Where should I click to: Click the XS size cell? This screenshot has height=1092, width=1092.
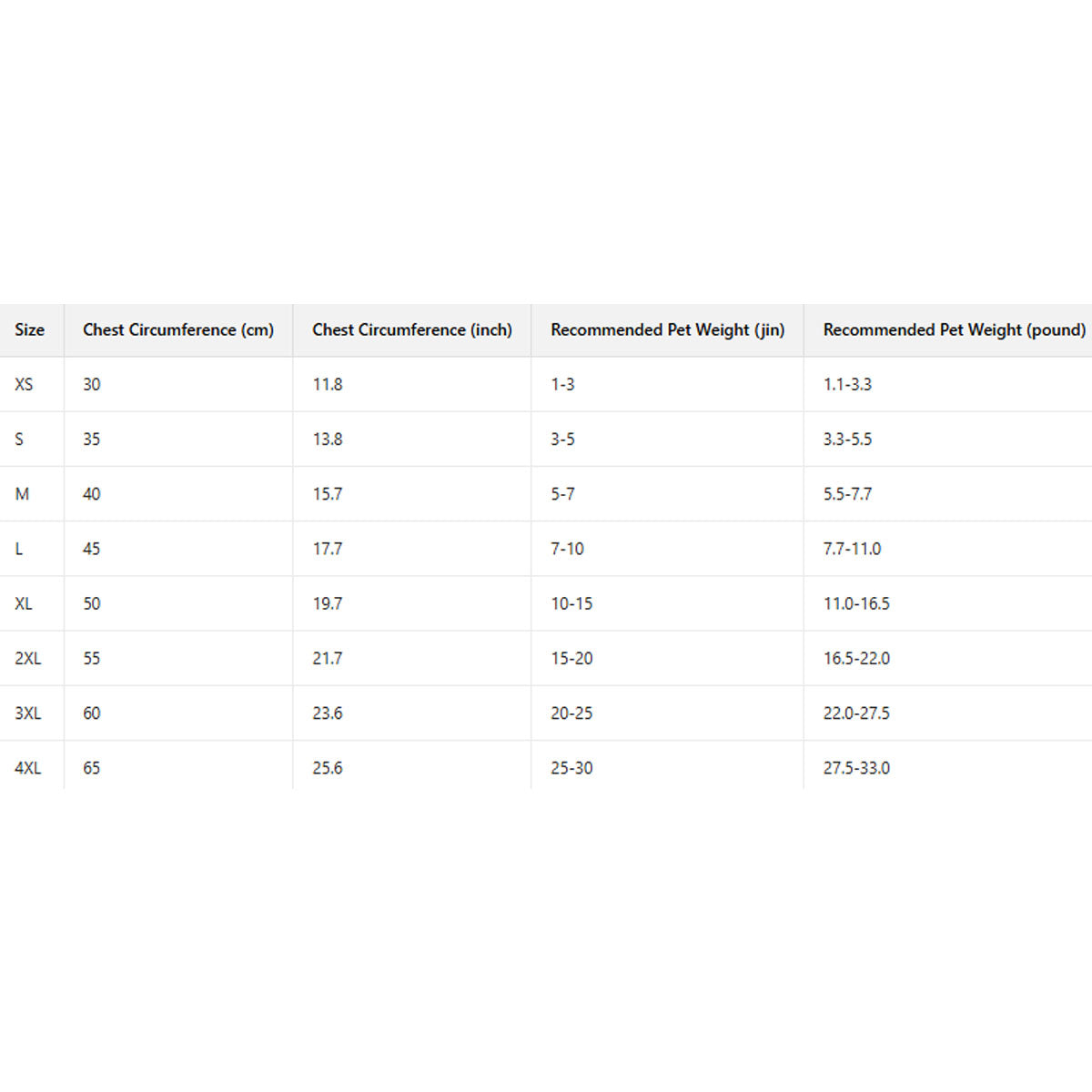(24, 385)
